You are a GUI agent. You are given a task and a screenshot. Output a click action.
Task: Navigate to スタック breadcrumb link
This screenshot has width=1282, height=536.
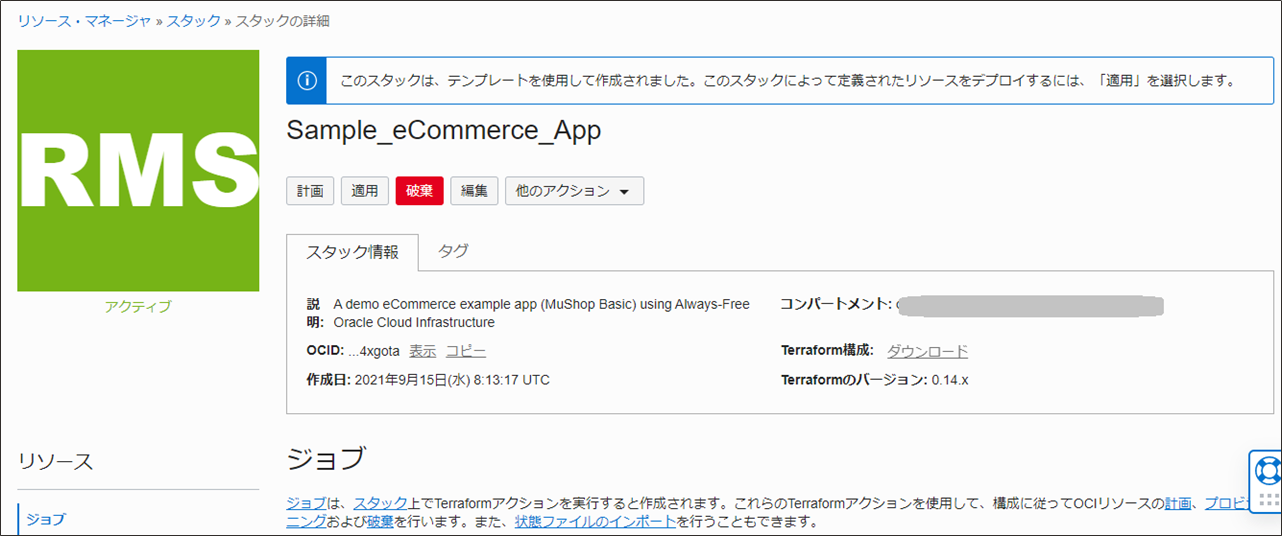193,21
